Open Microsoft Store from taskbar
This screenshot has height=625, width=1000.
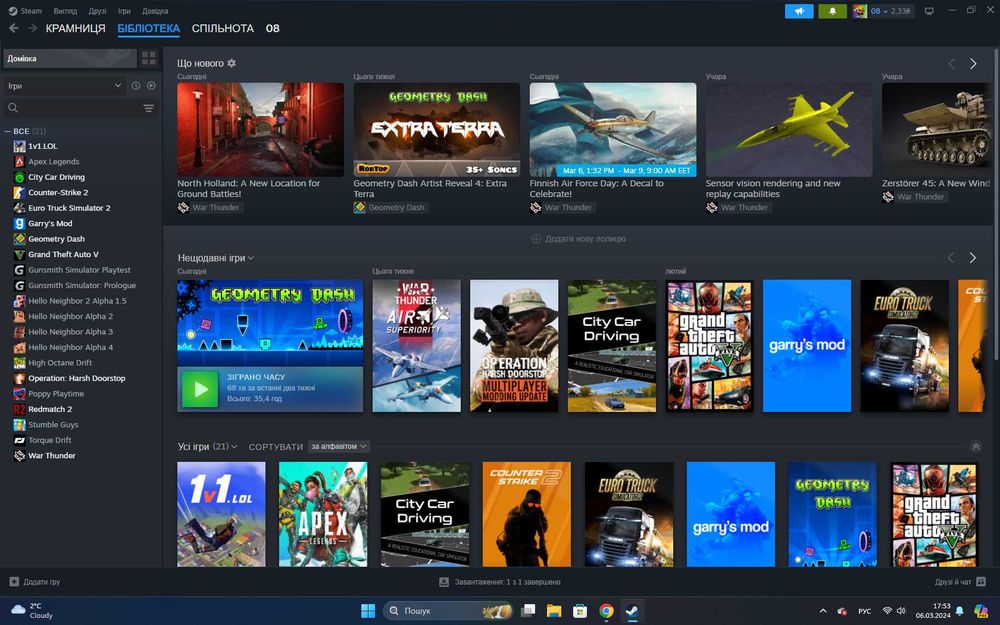coord(580,610)
